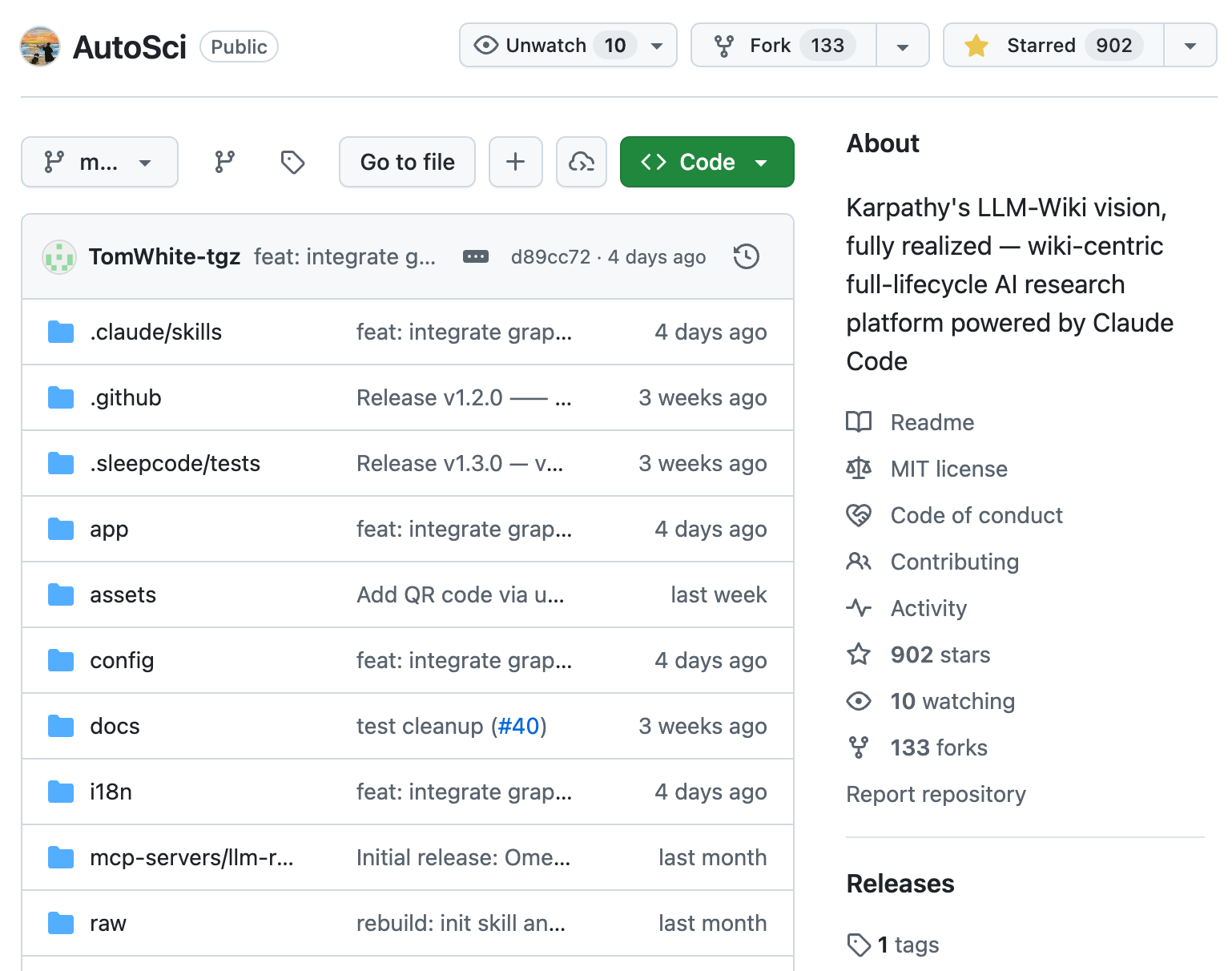Open the tags list icon
The height and width of the screenshot is (971, 1232).
[x=292, y=162]
